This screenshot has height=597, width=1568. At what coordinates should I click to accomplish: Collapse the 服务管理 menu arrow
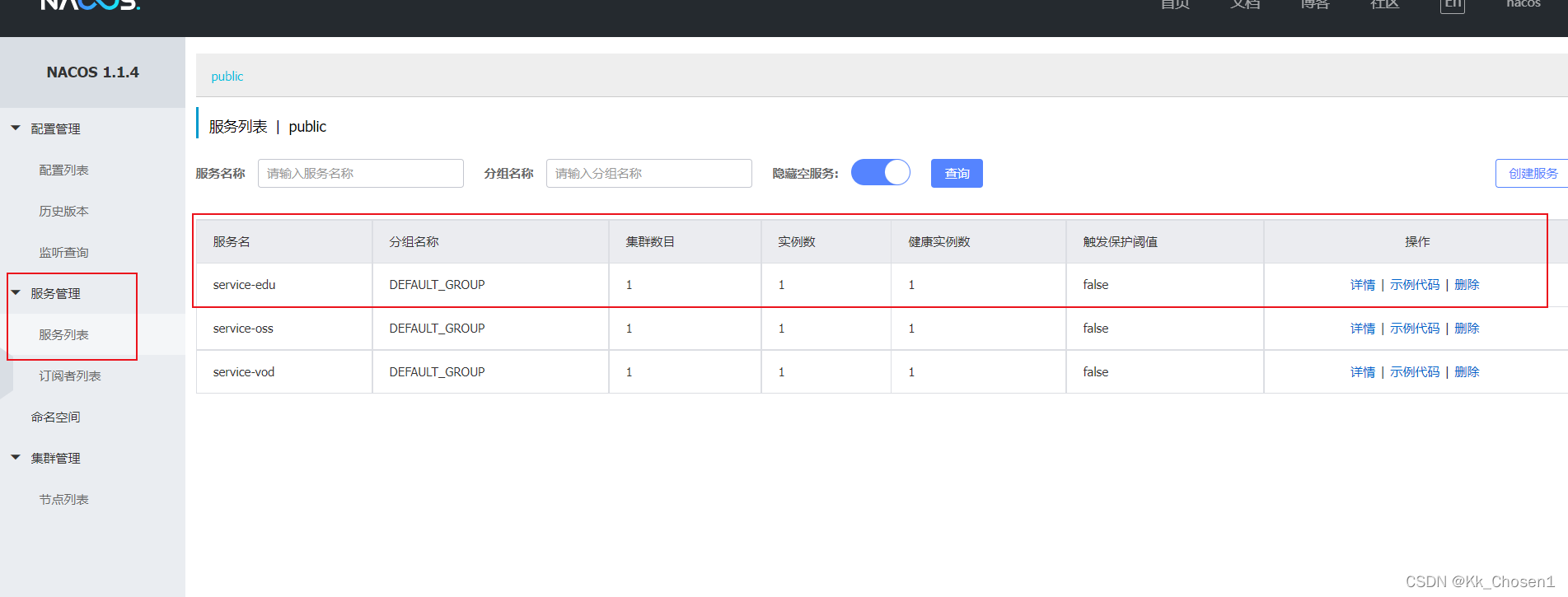click(16, 293)
